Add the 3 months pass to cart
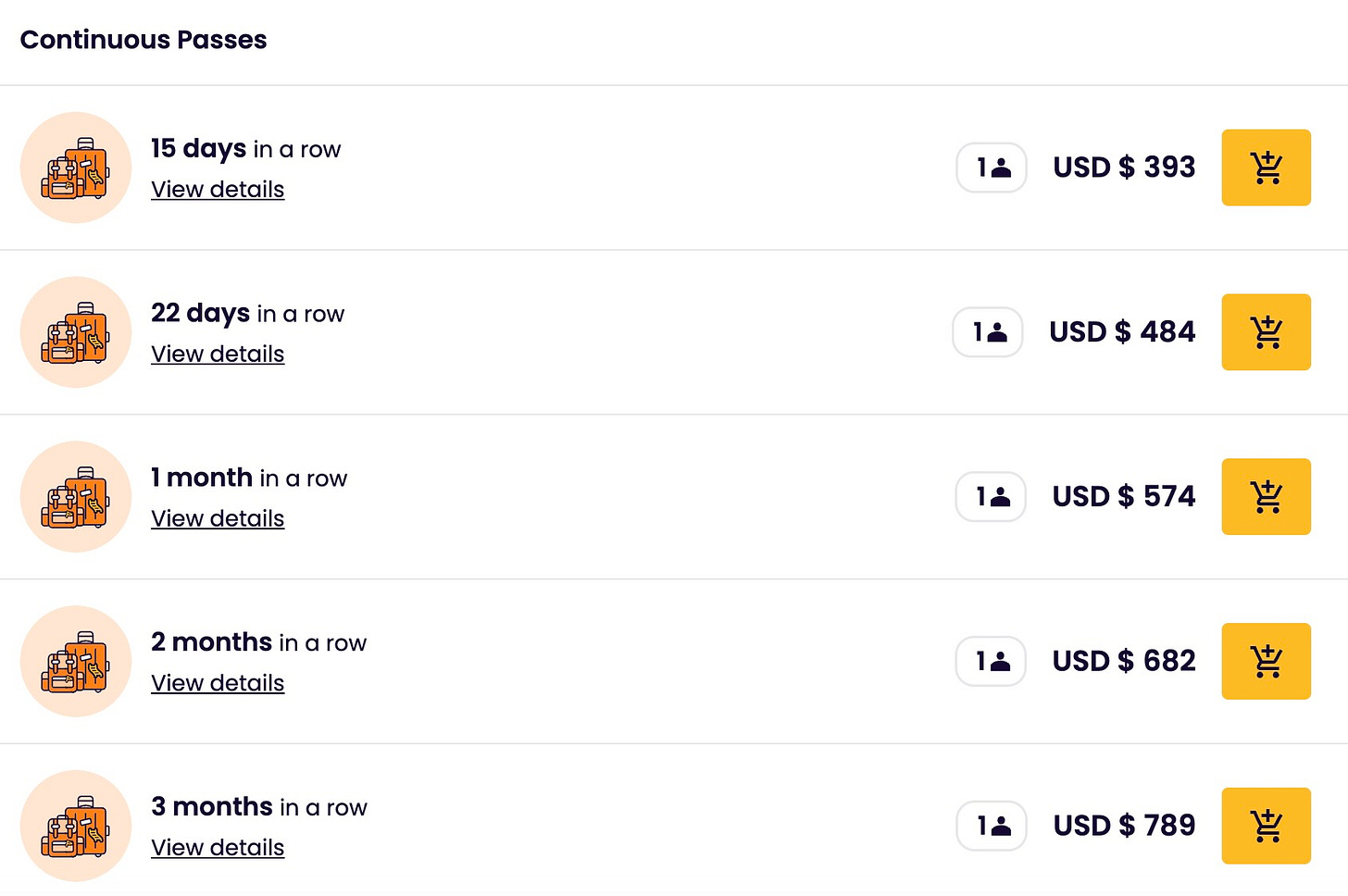This screenshot has height=896, width=1348. tap(1266, 826)
